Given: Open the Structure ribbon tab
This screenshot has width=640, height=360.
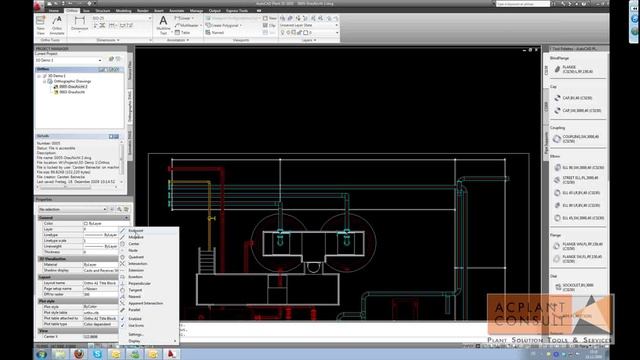Looking at the screenshot, I should [x=102, y=11].
